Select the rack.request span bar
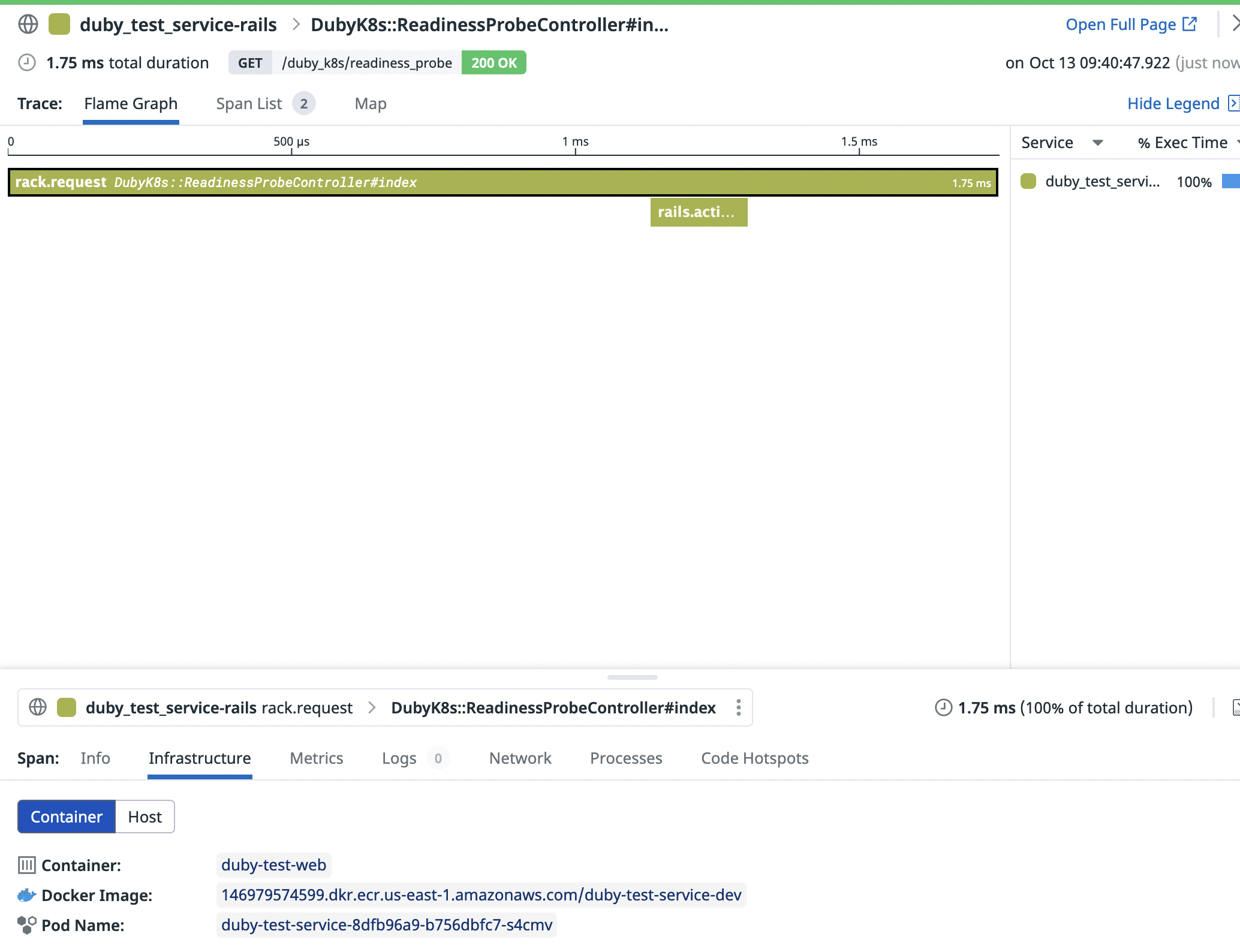This screenshot has width=1240, height=952. [x=503, y=182]
